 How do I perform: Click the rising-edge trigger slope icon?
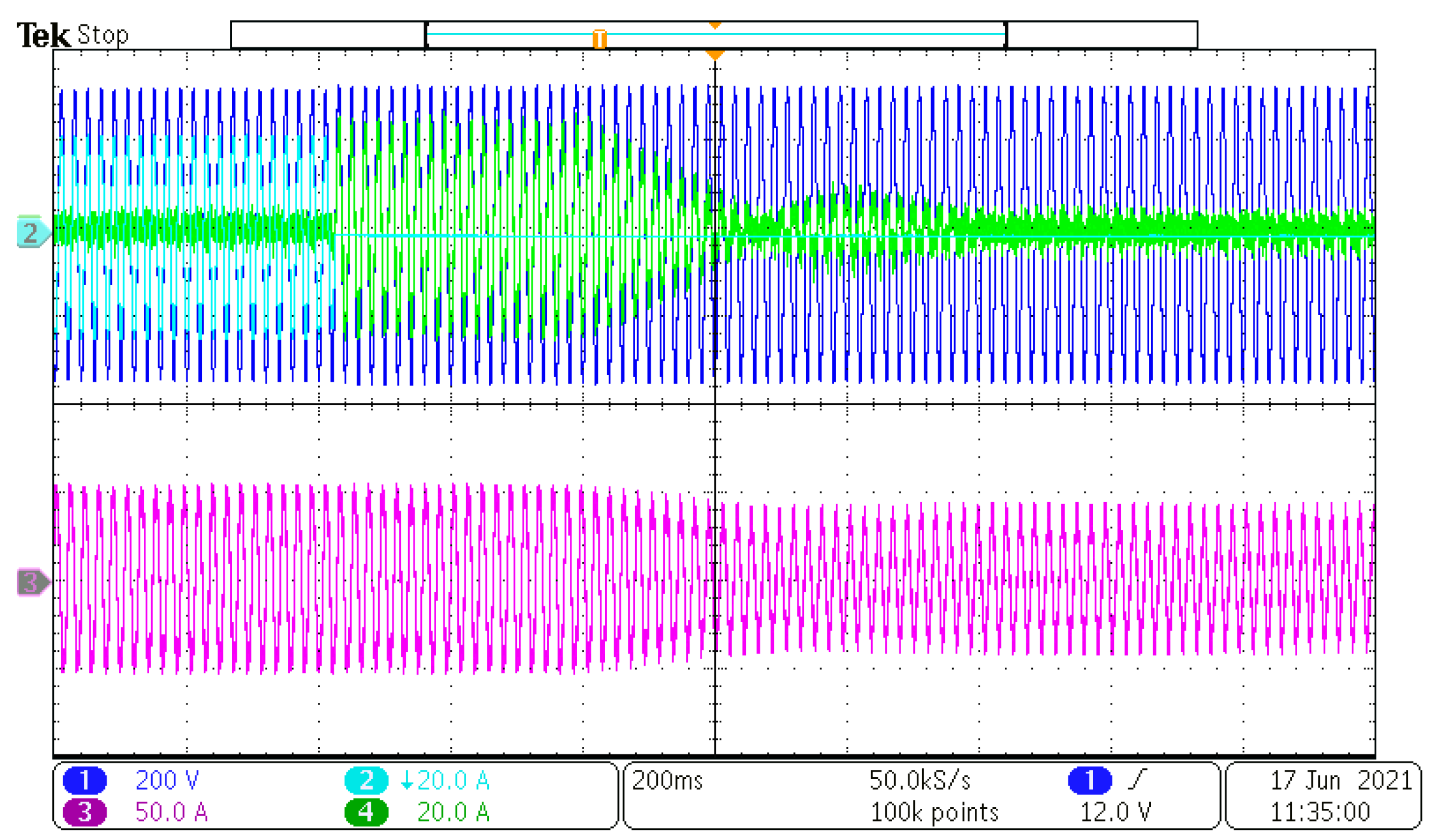(x=1137, y=779)
